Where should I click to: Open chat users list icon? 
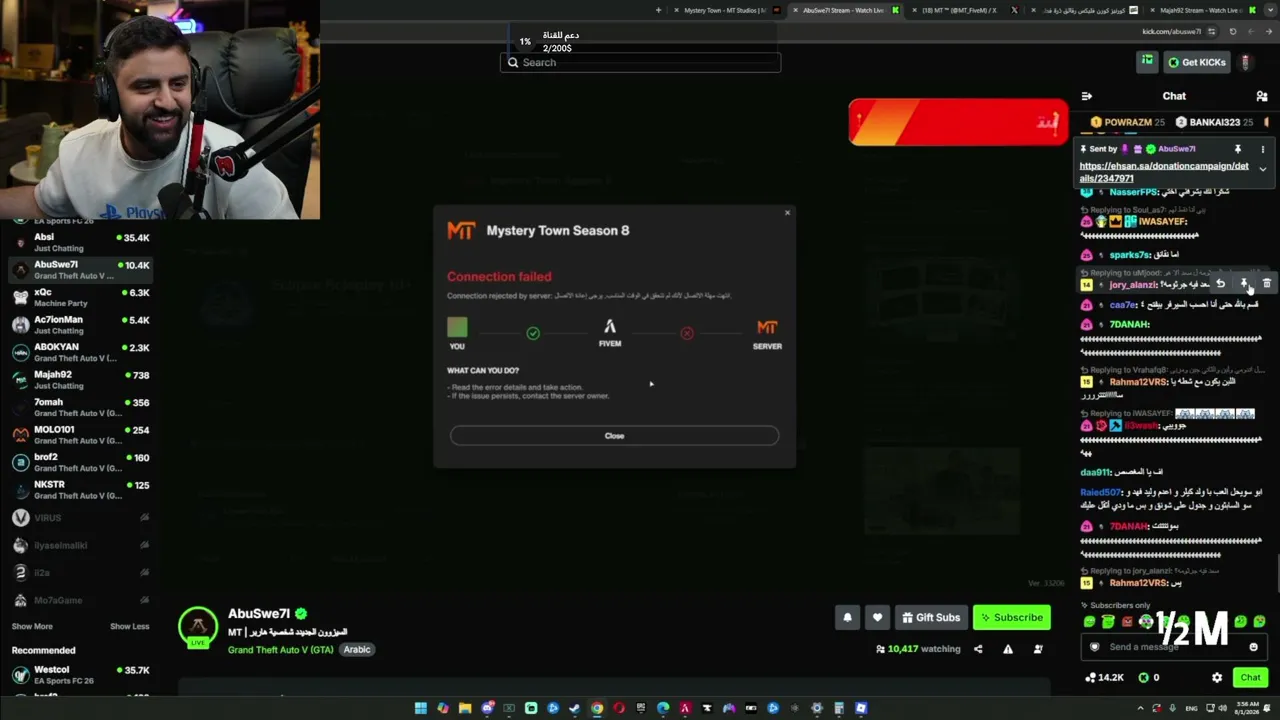click(x=1261, y=96)
